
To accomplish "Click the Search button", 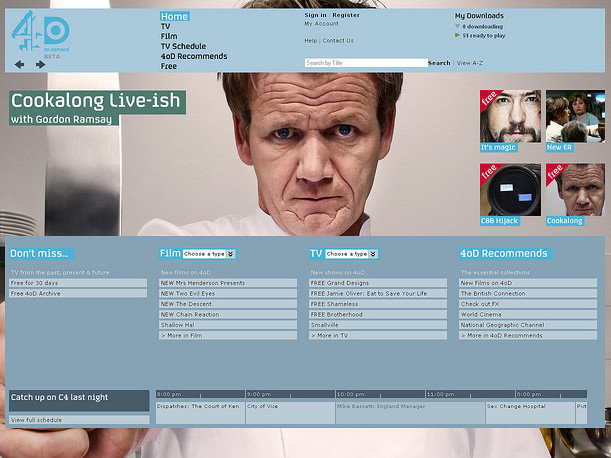I will click(x=439, y=63).
